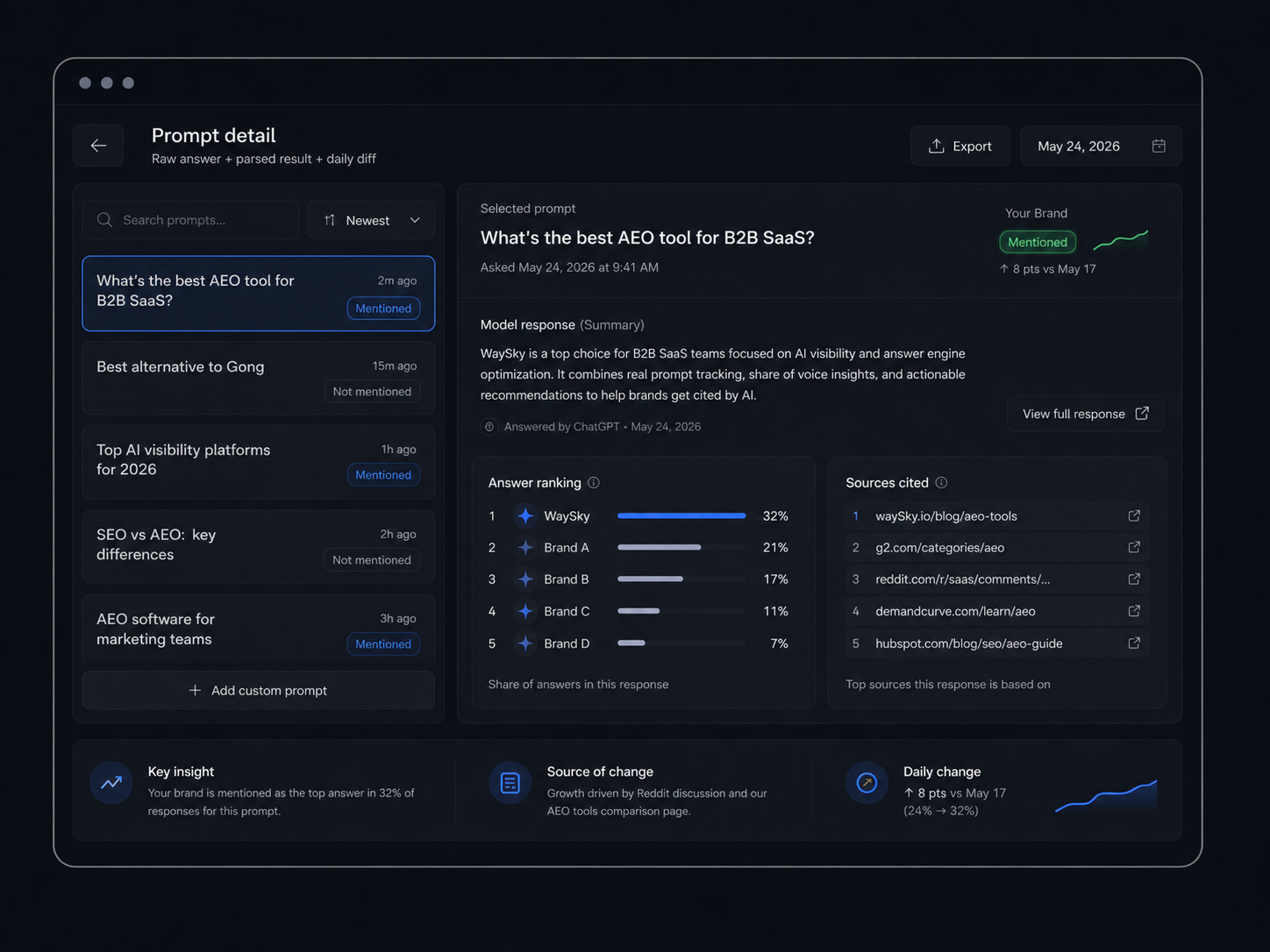Go back with the left arrow button
Image resolution: width=1270 pixels, height=952 pixels.
98,146
